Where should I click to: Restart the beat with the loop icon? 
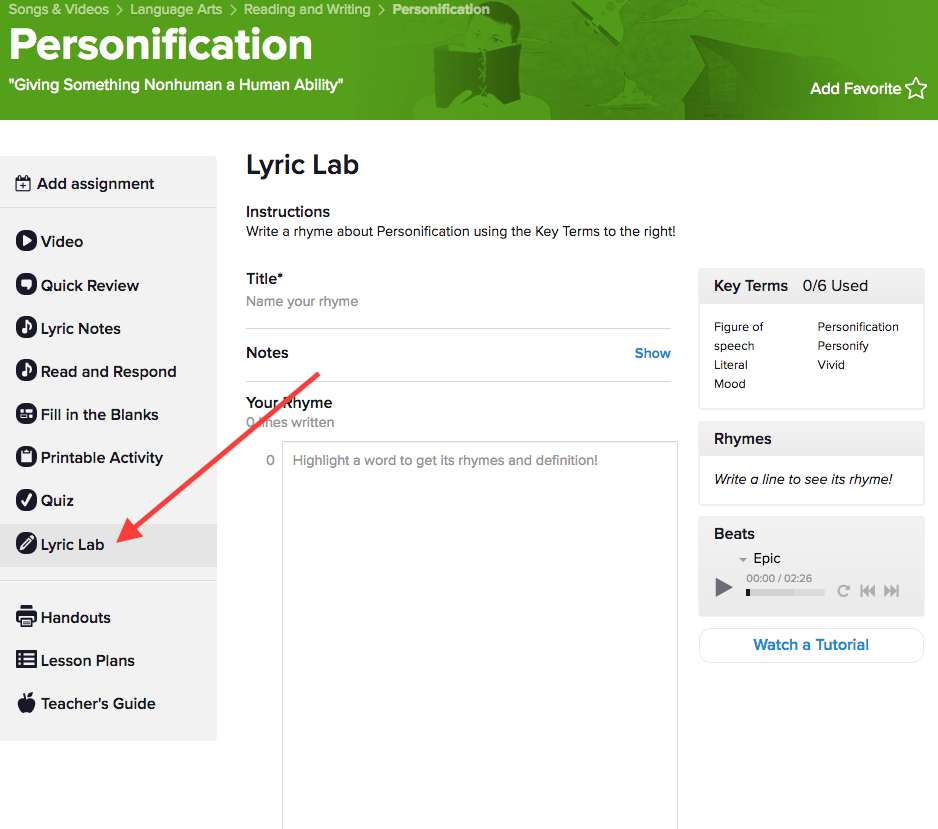coord(843,591)
